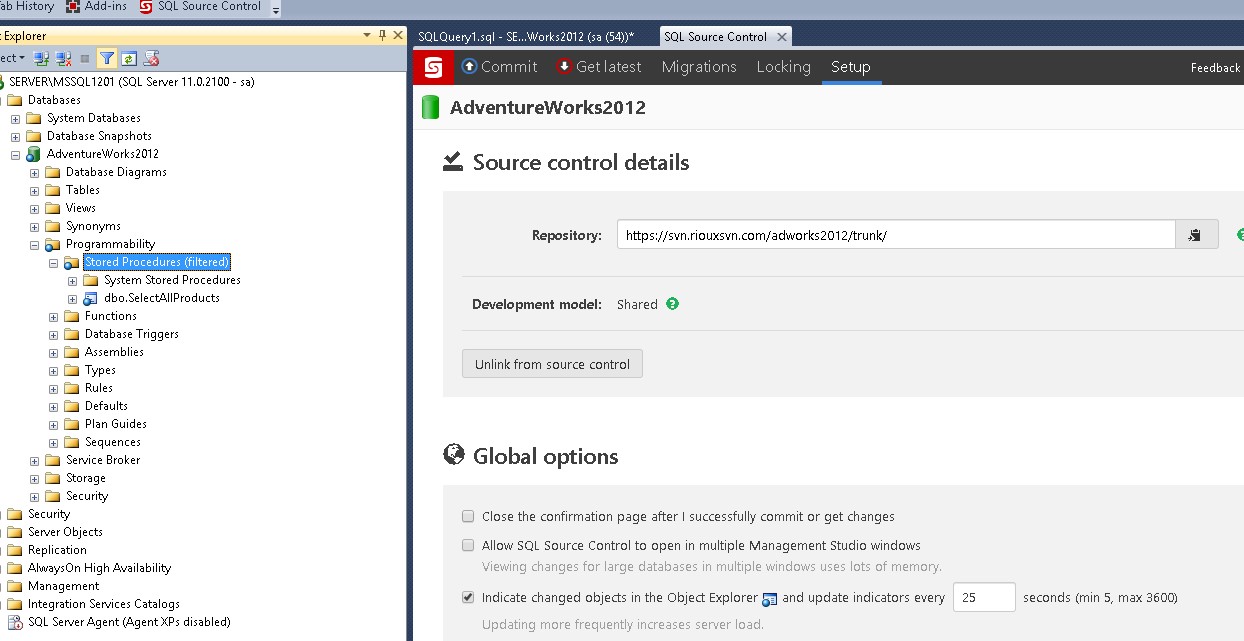Select dbo.SelectAllProducts stored procedure icon
Viewport: 1244px width, 641px height.
91,298
